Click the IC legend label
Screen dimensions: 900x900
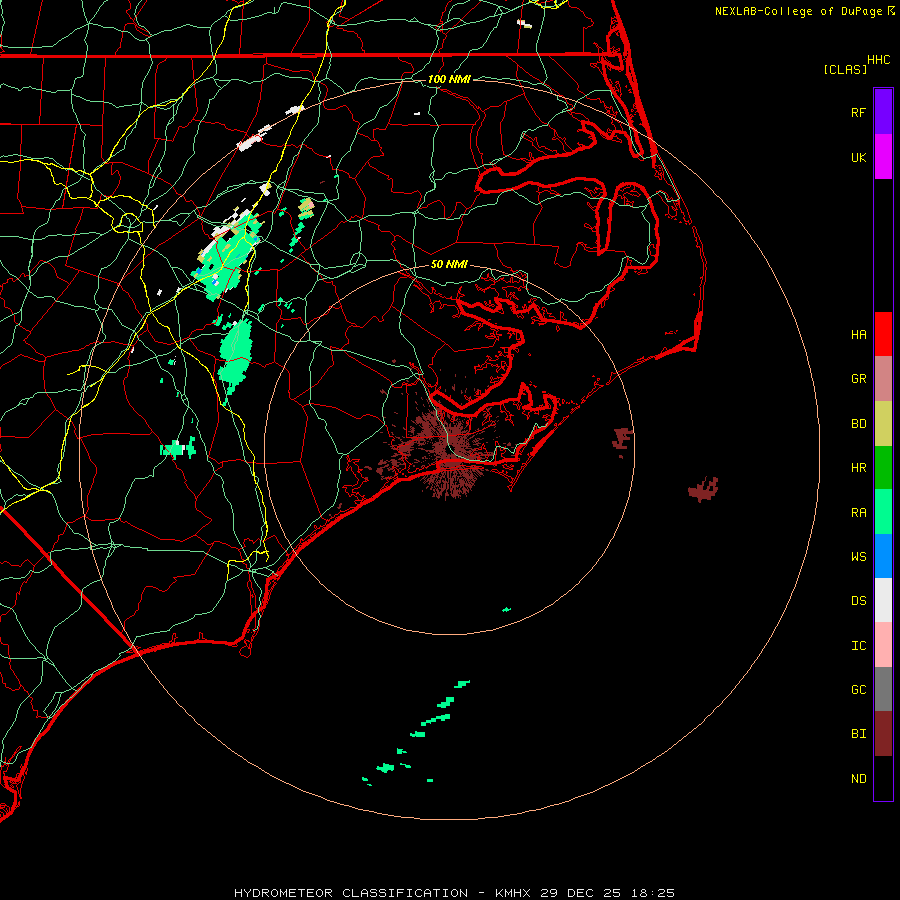pos(858,646)
